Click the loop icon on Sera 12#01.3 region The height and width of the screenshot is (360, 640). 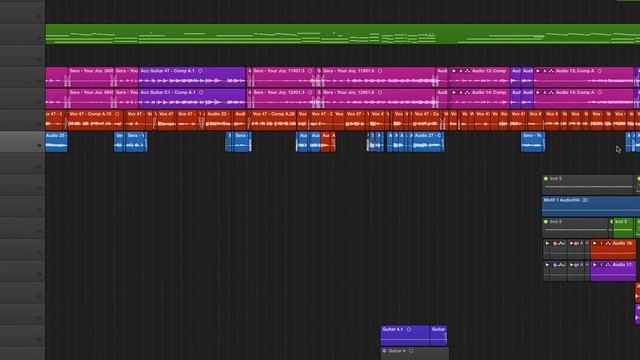point(310,93)
